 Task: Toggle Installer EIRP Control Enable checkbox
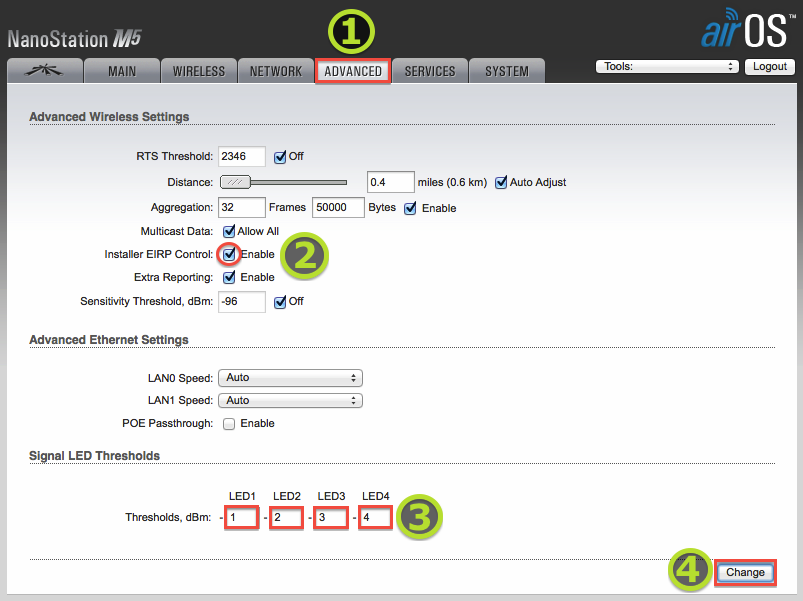tap(229, 254)
